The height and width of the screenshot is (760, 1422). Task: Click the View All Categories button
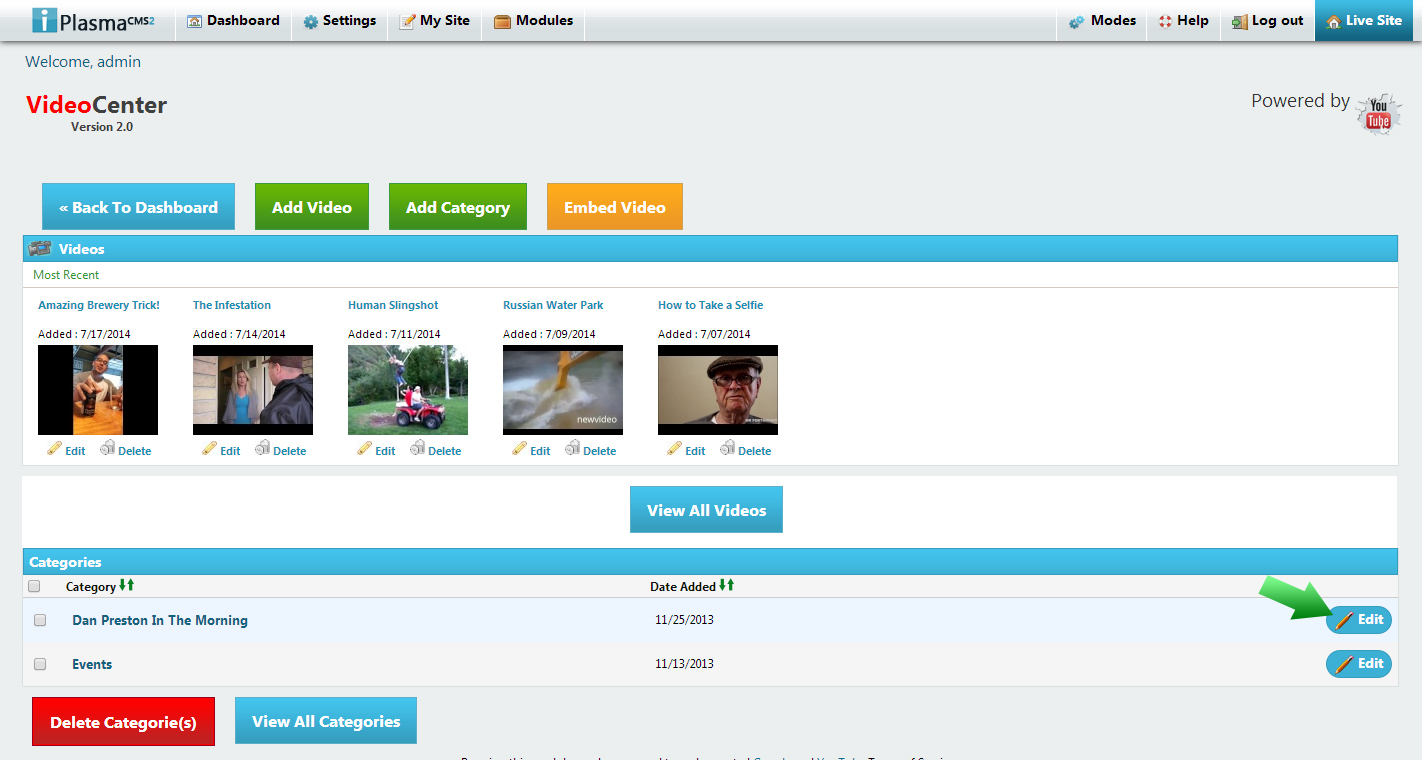point(326,721)
